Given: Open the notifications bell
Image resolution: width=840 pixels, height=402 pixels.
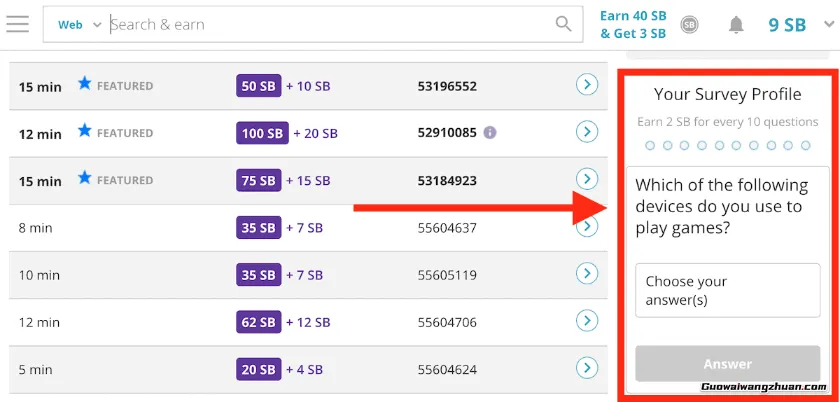Looking at the screenshot, I should coord(736,25).
